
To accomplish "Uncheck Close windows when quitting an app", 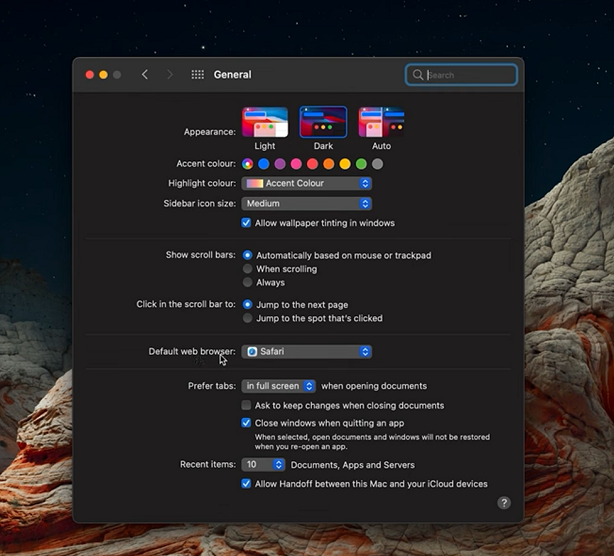I will pyautogui.click(x=247, y=423).
